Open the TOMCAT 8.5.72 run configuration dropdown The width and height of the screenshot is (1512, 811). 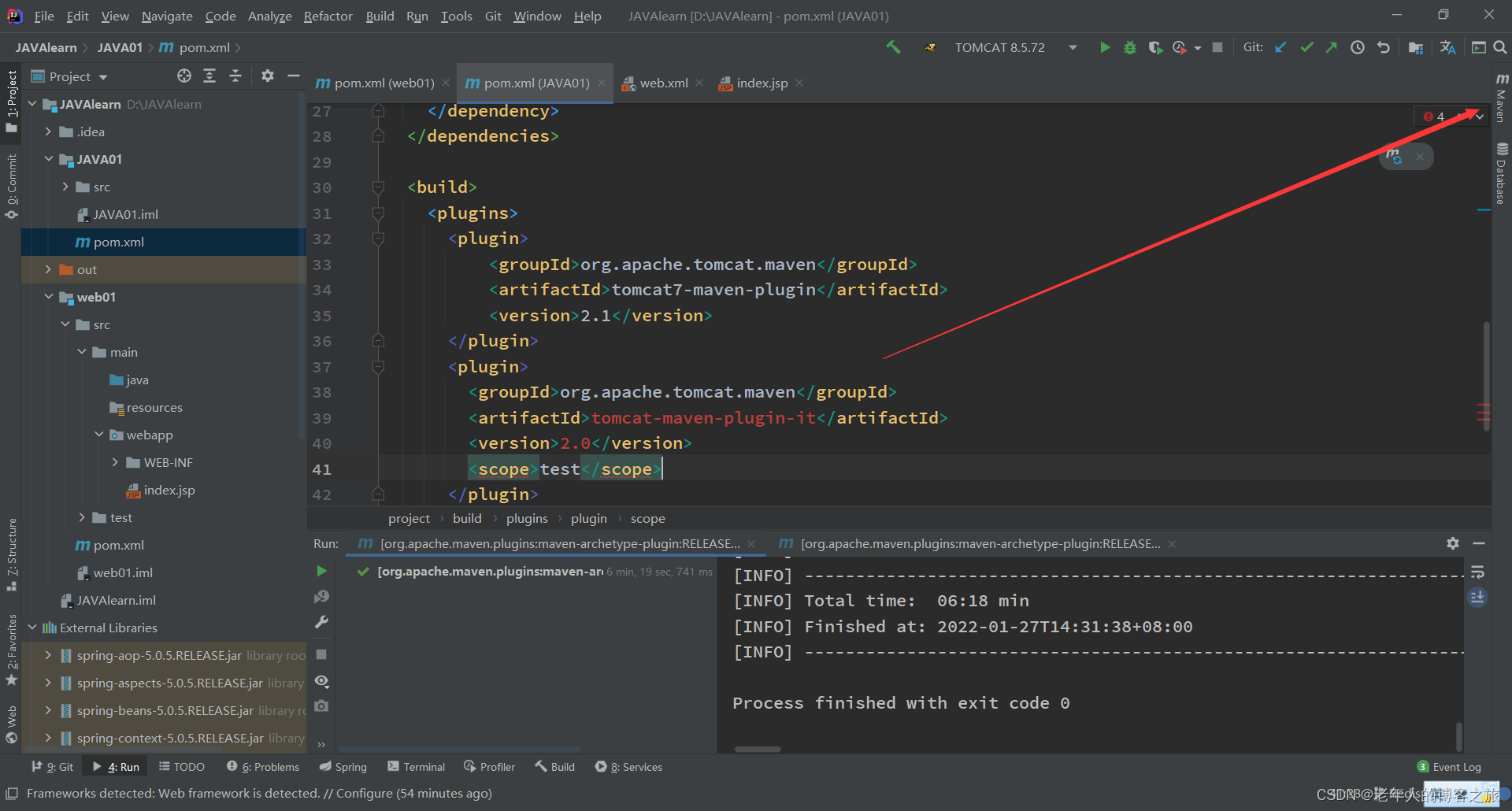1073,47
